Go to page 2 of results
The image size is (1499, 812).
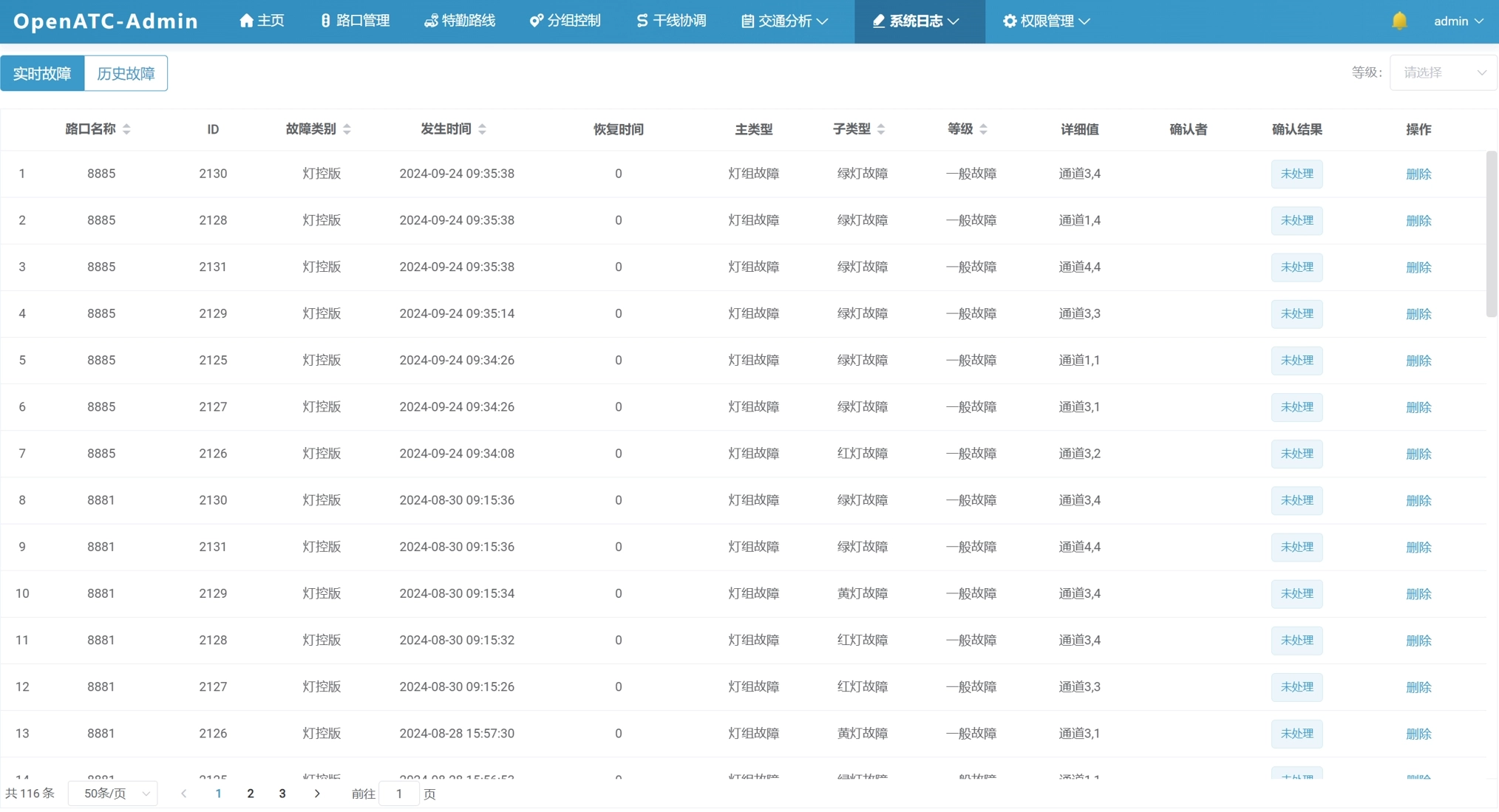(251, 794)
